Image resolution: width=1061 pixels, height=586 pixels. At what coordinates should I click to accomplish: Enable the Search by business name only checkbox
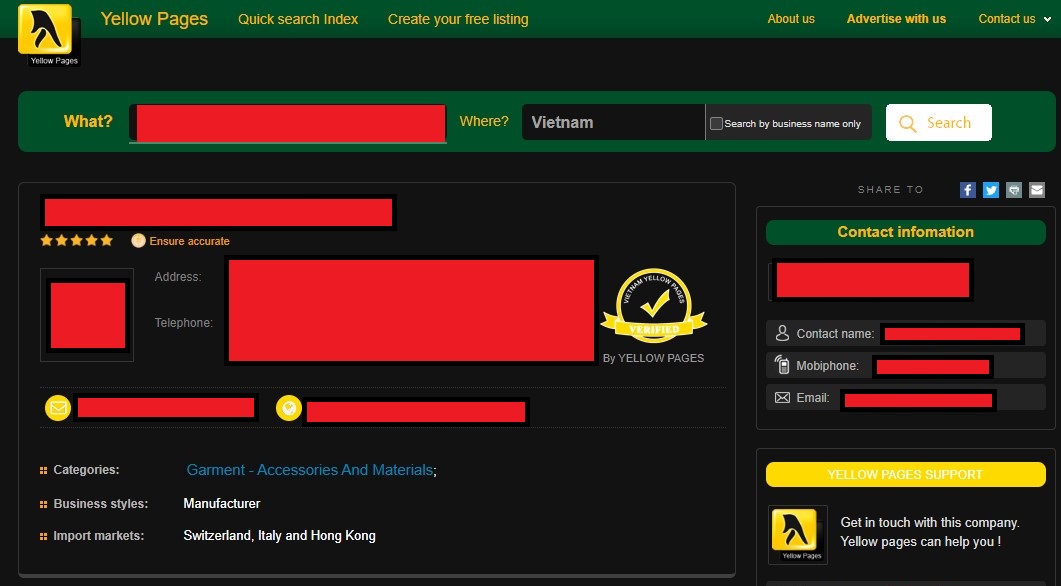coord(716,122)
